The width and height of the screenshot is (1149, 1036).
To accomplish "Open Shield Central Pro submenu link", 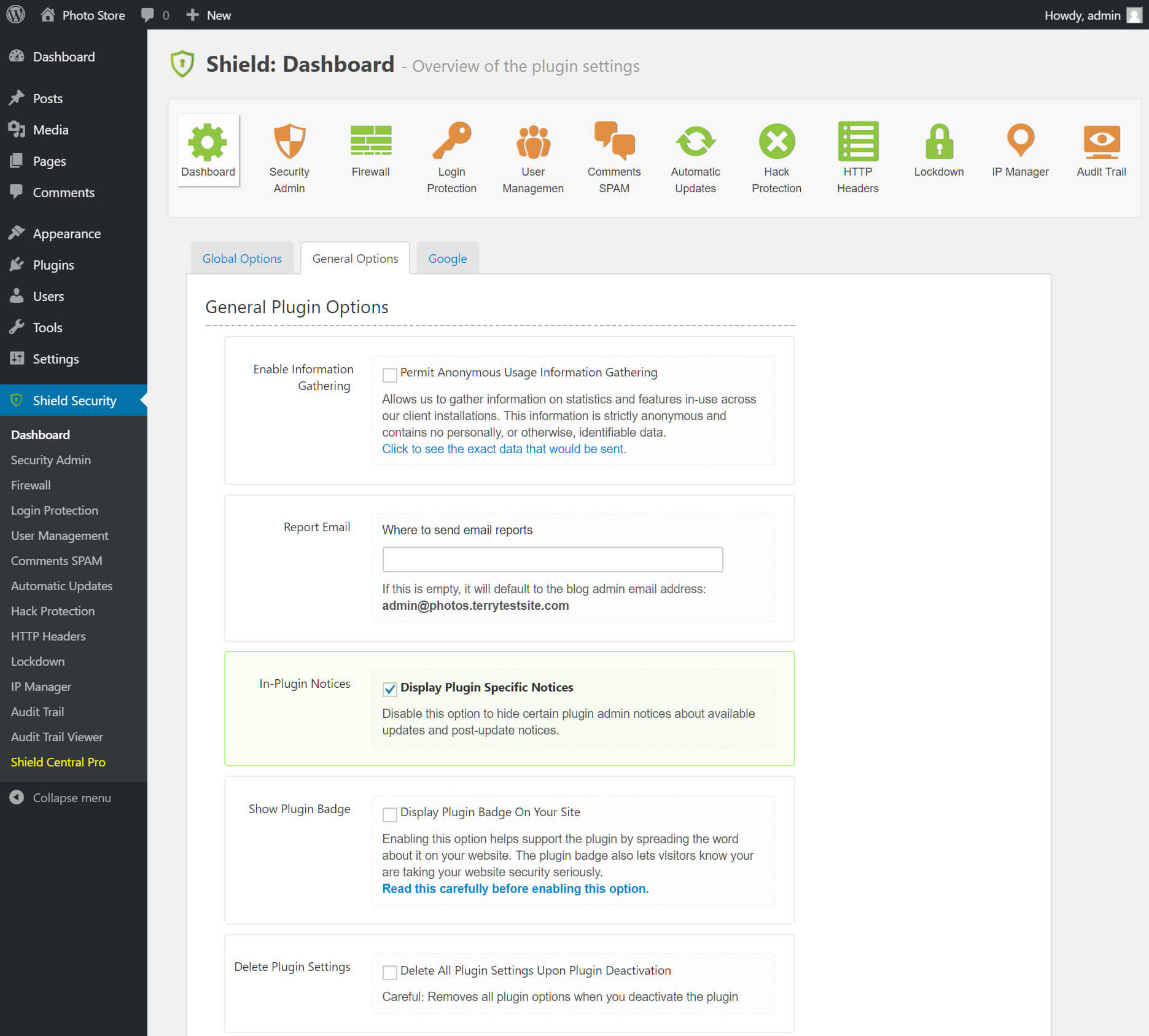I will tap(58, 762).
